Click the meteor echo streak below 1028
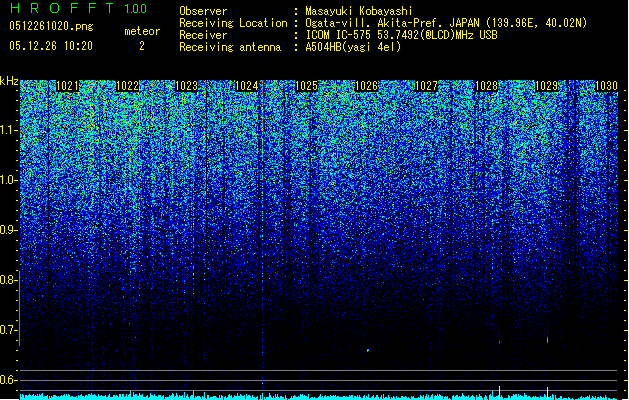The height and width of the screenshot is (400, 629). pos(499,342)
